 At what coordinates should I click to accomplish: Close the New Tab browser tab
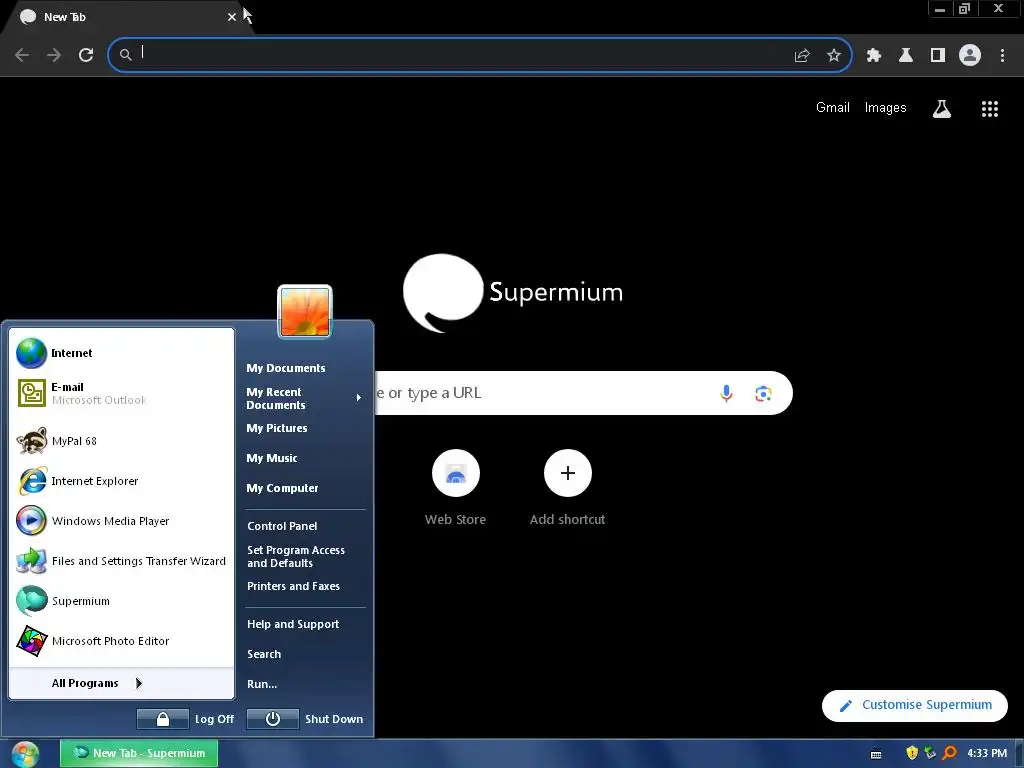tap(232, 17)
